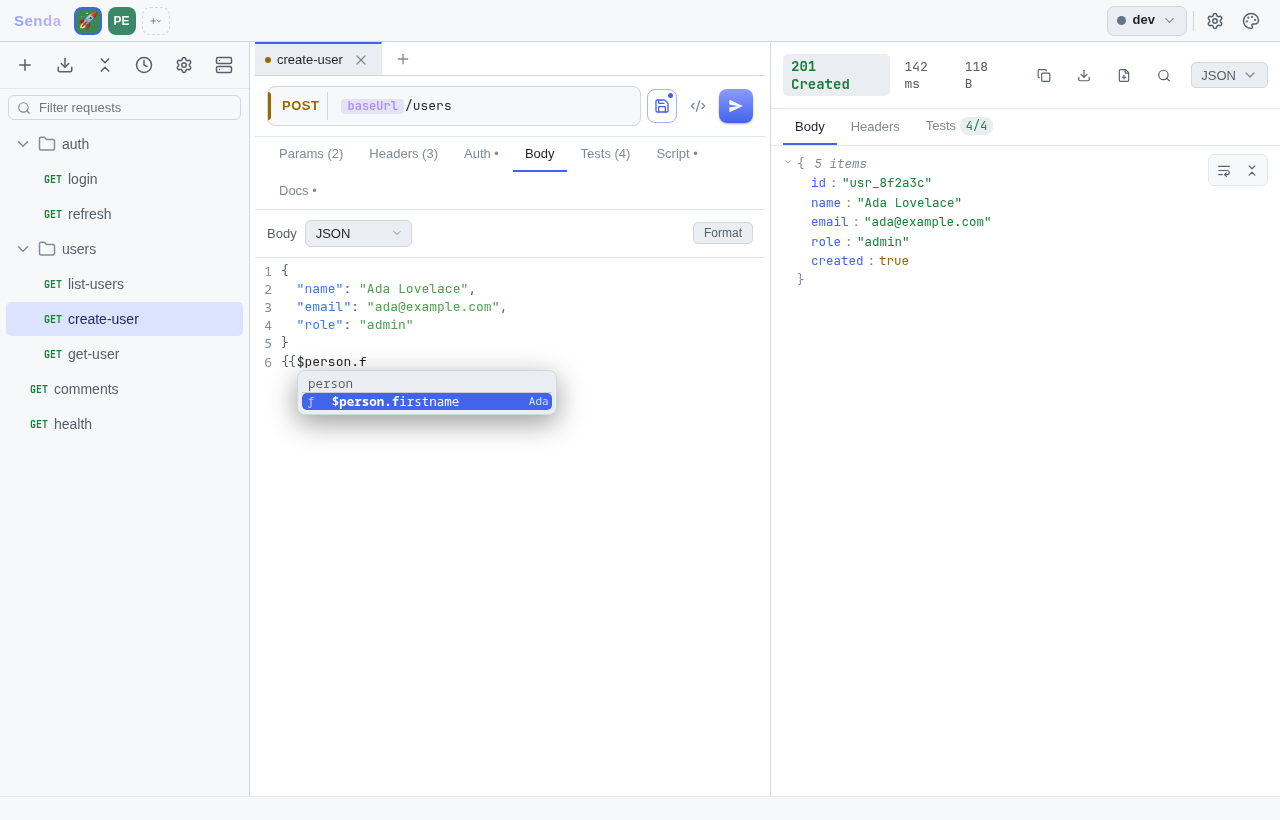1280x820 pixels.
Task: Toggle word wrap in response viewer
Action: (x=1224, y=170)
